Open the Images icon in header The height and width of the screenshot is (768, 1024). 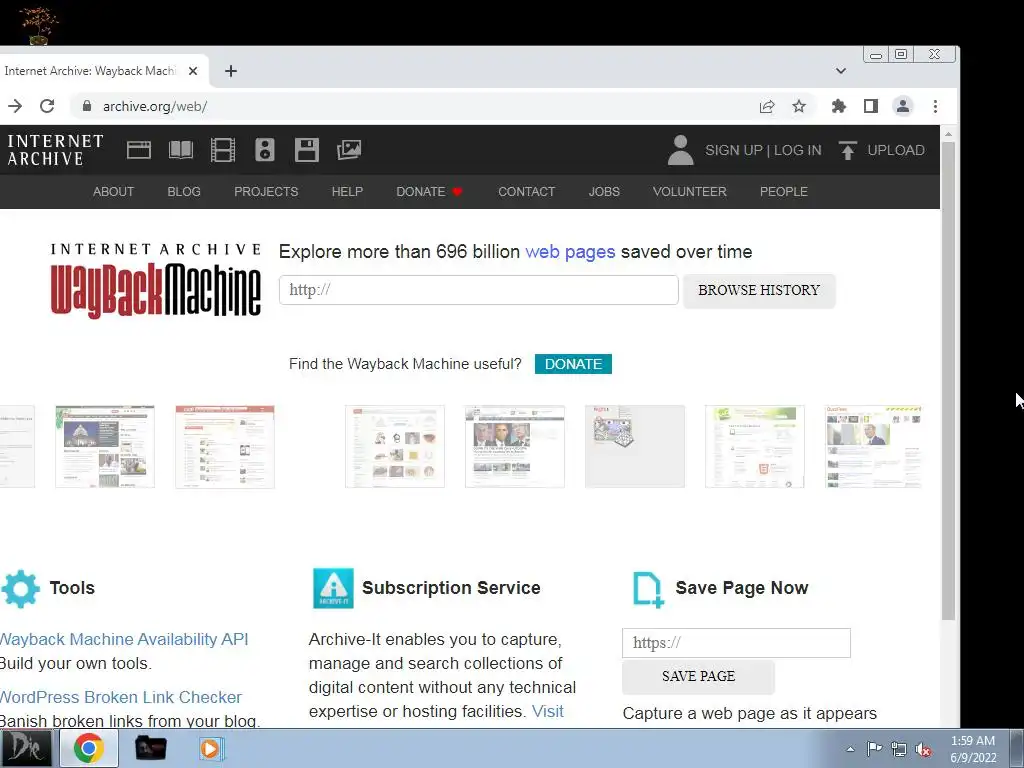(x=349, y=150)
